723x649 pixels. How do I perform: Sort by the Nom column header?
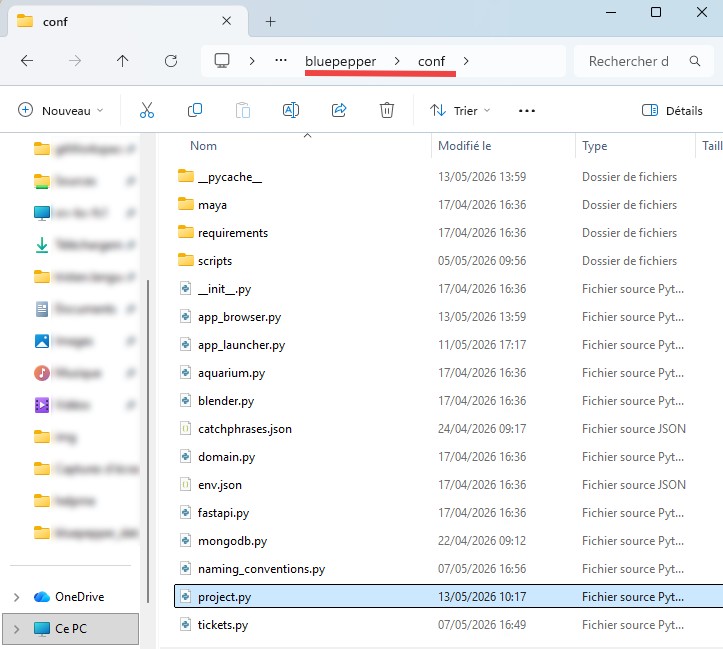click(x=203, y=146)
